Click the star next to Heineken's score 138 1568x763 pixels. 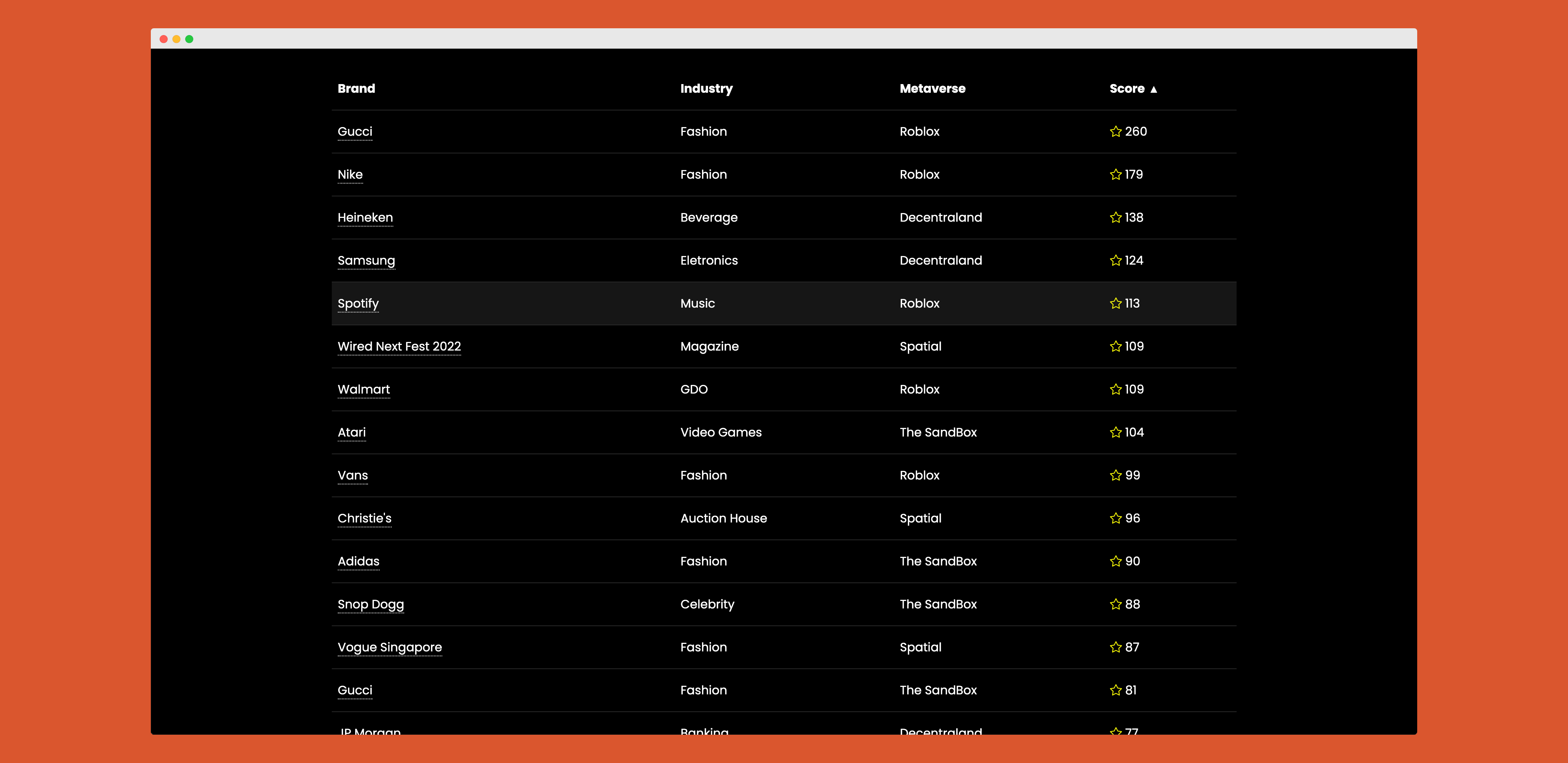coord(1115,217)
